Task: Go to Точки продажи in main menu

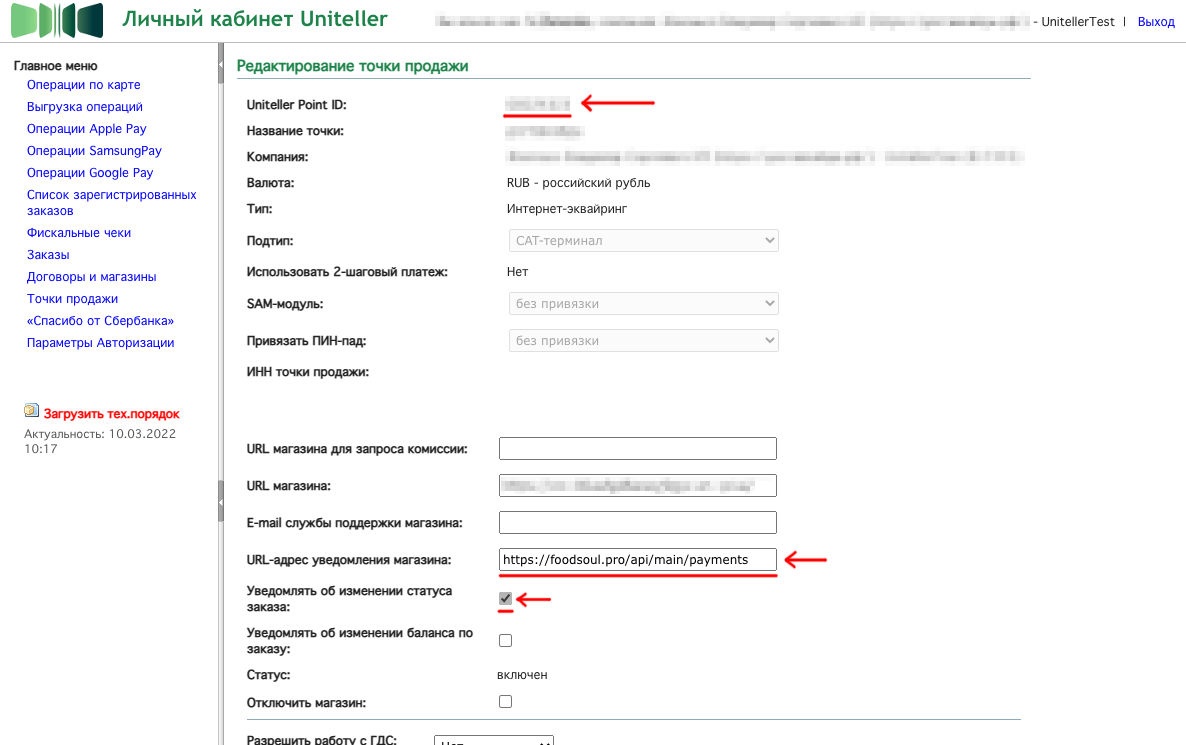Action: point(72,299)
